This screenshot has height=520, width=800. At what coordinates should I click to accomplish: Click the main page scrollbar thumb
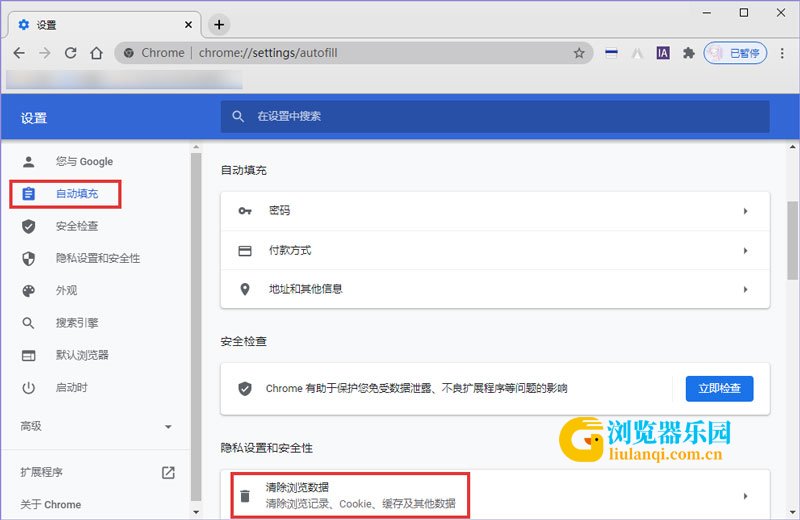[x=792, y=240]
